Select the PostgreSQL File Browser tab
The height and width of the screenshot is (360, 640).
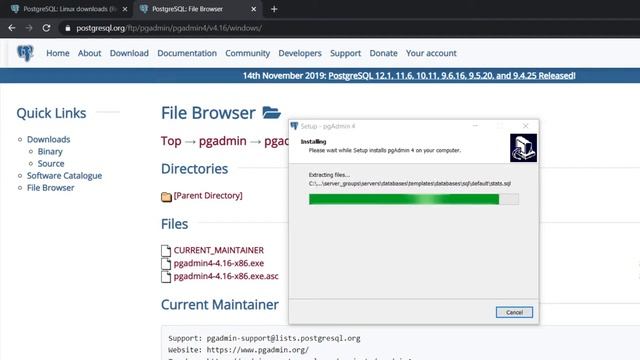[198, 9]
